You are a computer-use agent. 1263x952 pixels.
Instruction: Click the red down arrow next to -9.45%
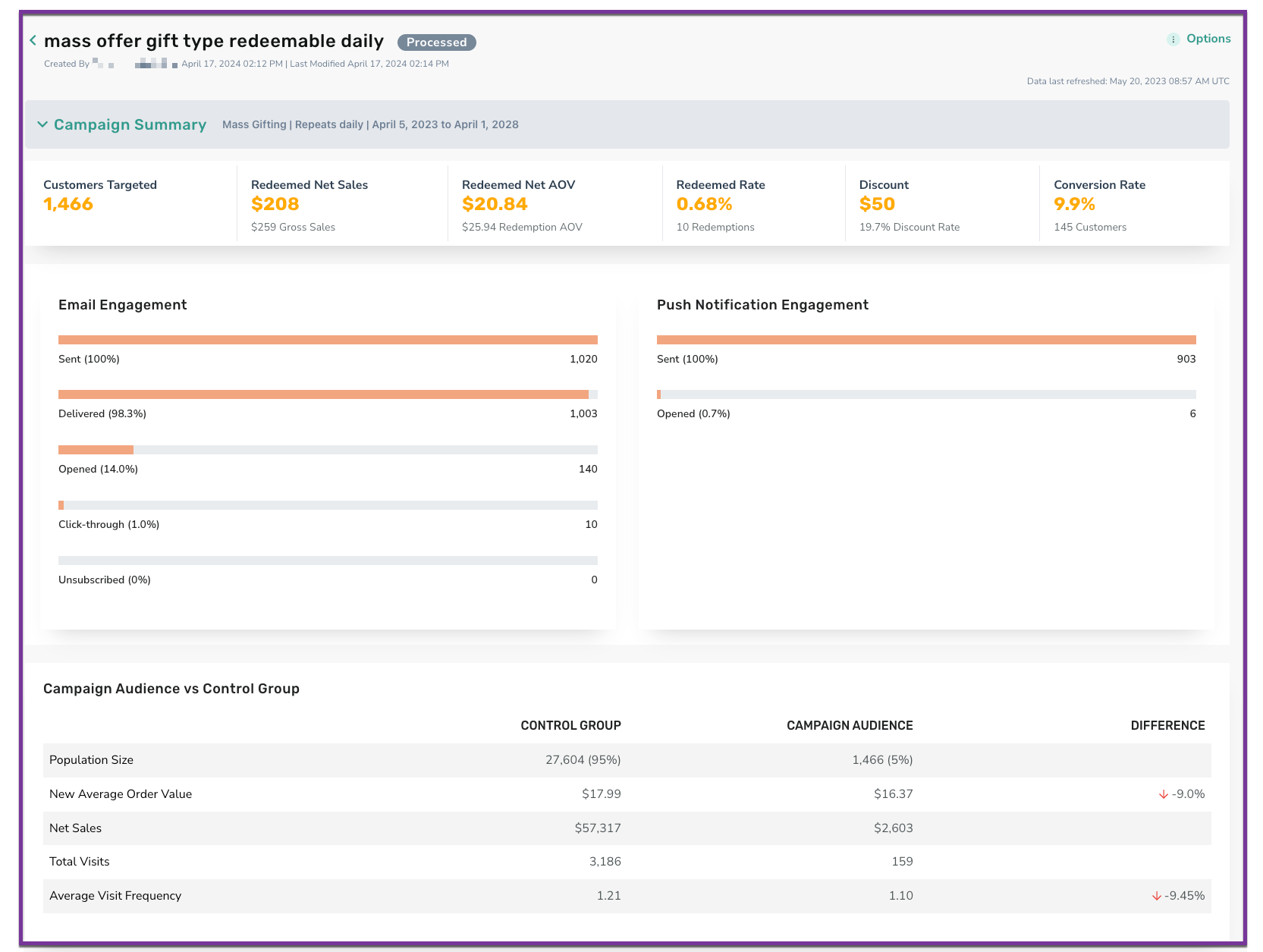point(1156,896)
